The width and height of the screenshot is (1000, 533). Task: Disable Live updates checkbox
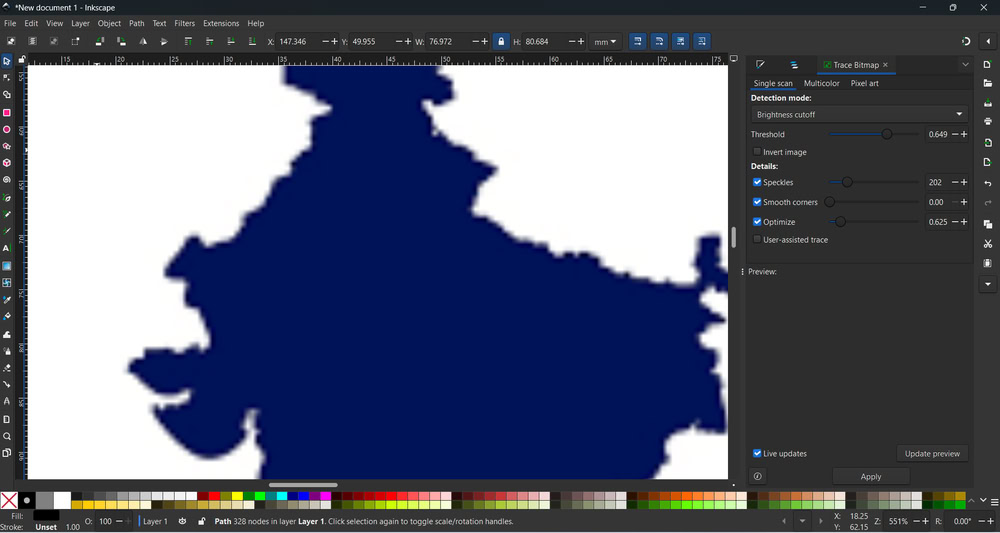(x=757, y=453)
